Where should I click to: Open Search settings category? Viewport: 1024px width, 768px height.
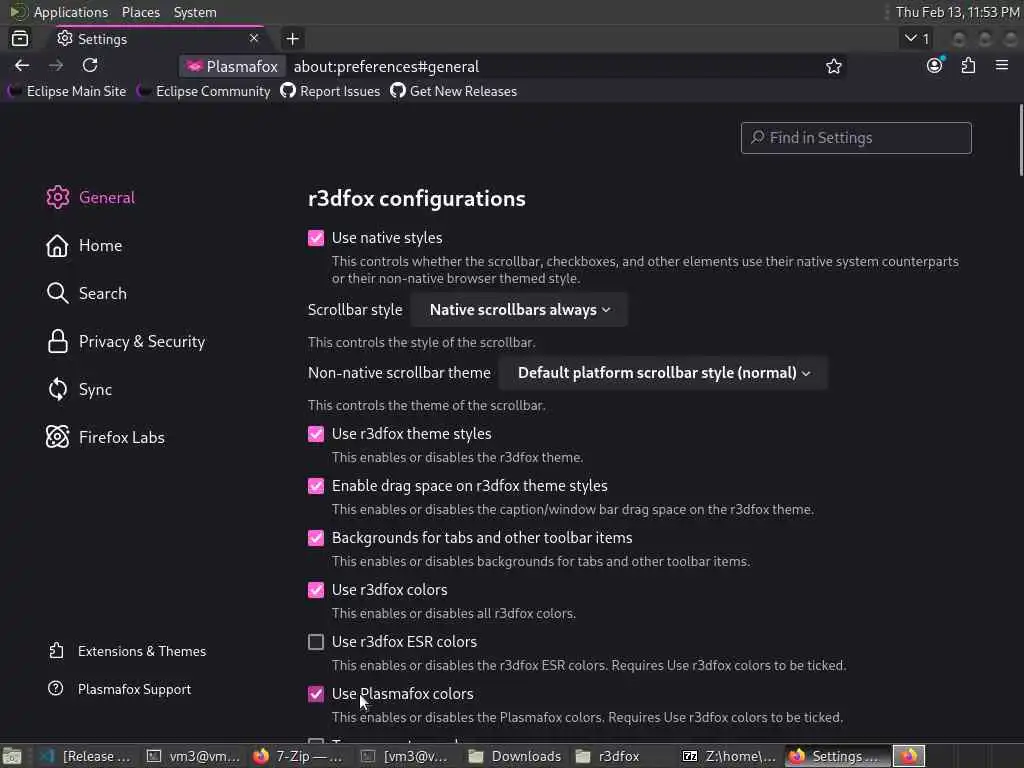(x=87, y=293)
